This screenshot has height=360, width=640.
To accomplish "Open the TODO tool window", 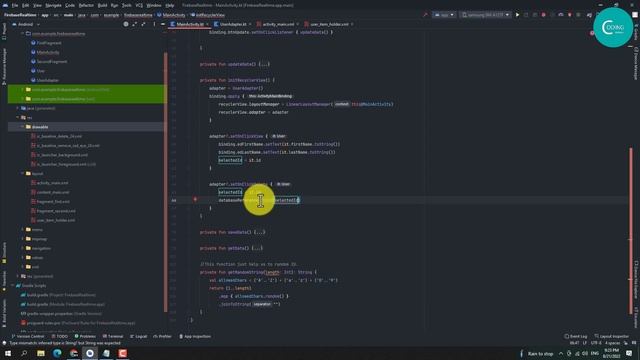I will pos(60,336).
